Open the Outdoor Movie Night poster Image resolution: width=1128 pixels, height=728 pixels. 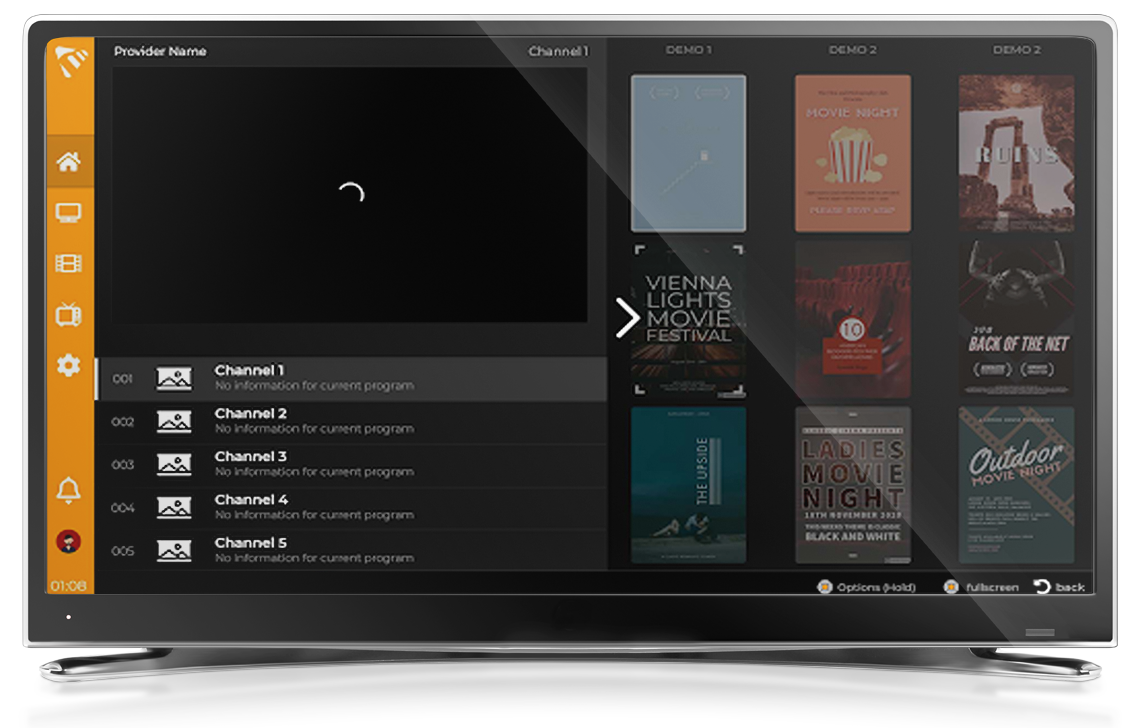[1016, 485]
